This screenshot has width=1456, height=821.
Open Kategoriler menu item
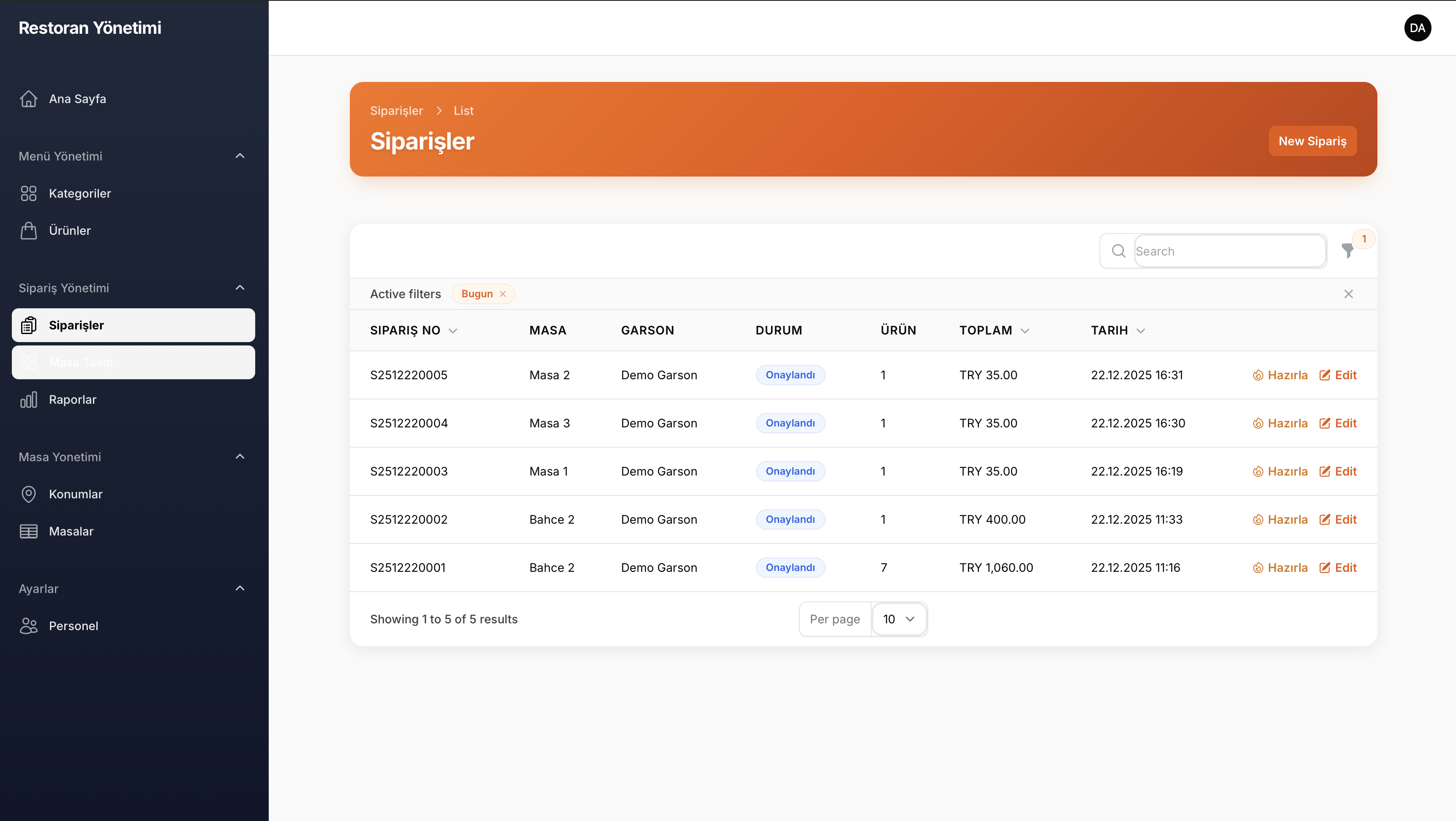point(80,193)
